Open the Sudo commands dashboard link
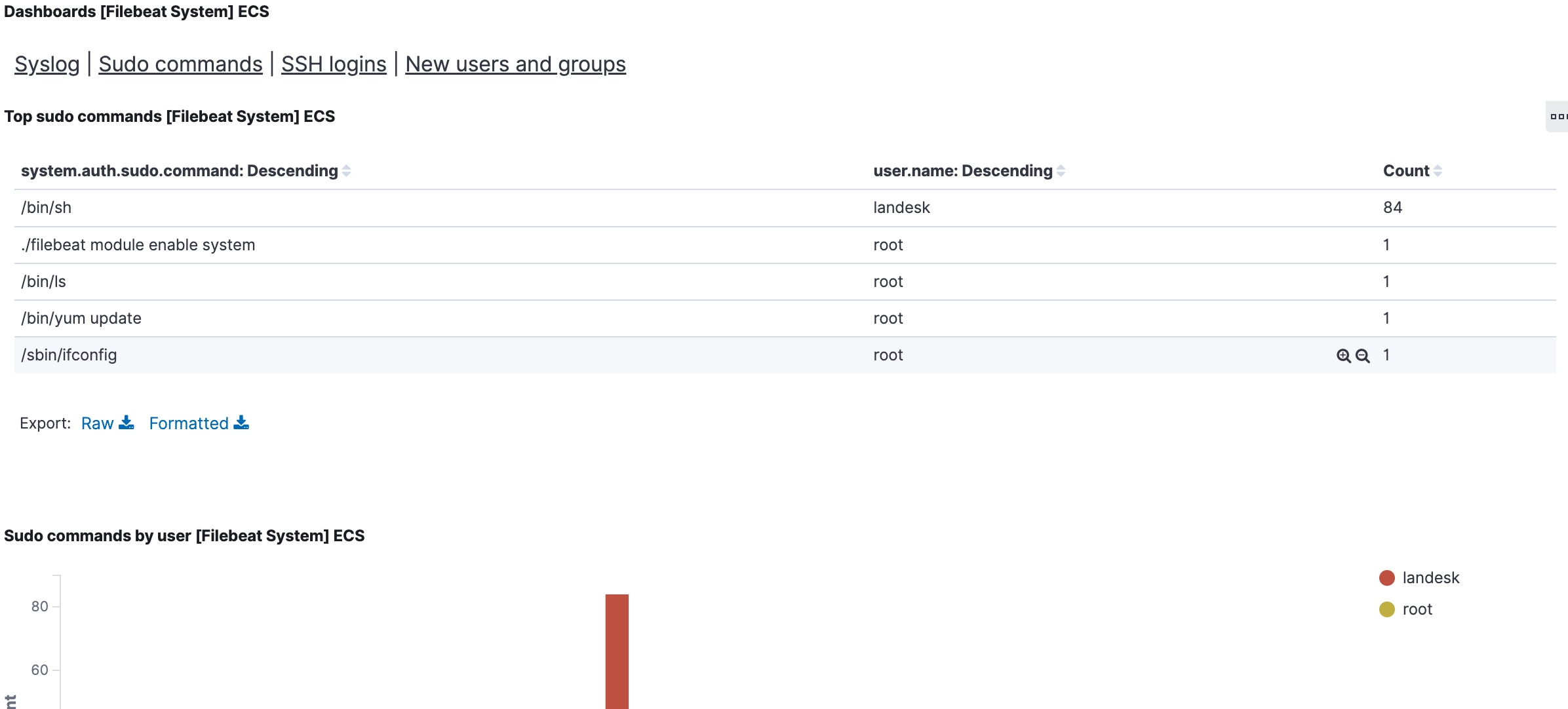The image size is (1568, 709). pyautogui.click(x=180, y=64)
